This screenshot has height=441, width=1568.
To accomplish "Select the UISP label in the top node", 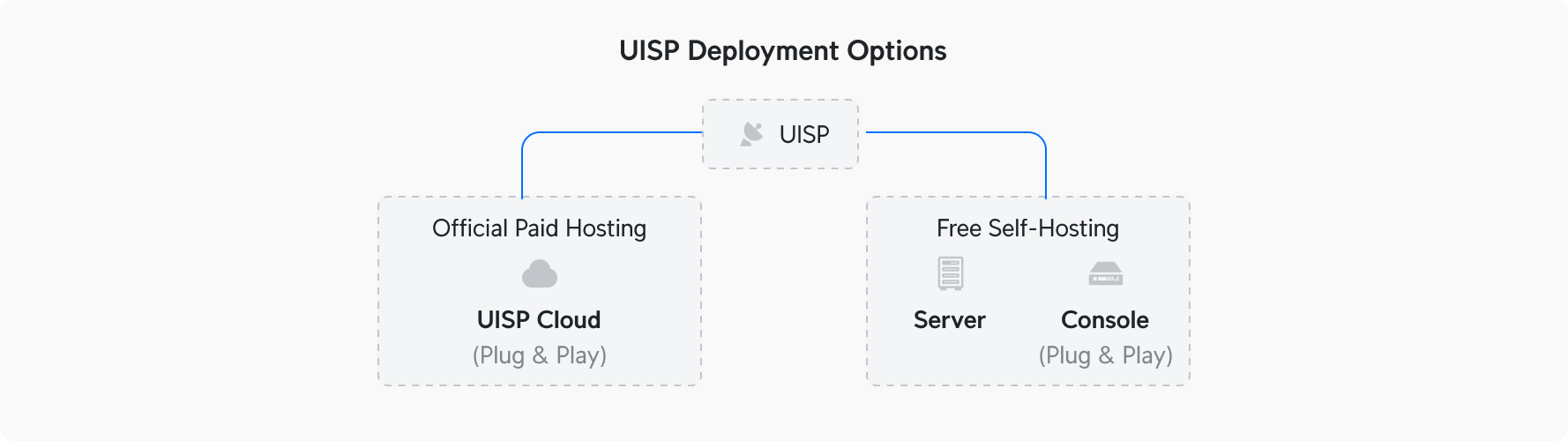I will 803,135.
